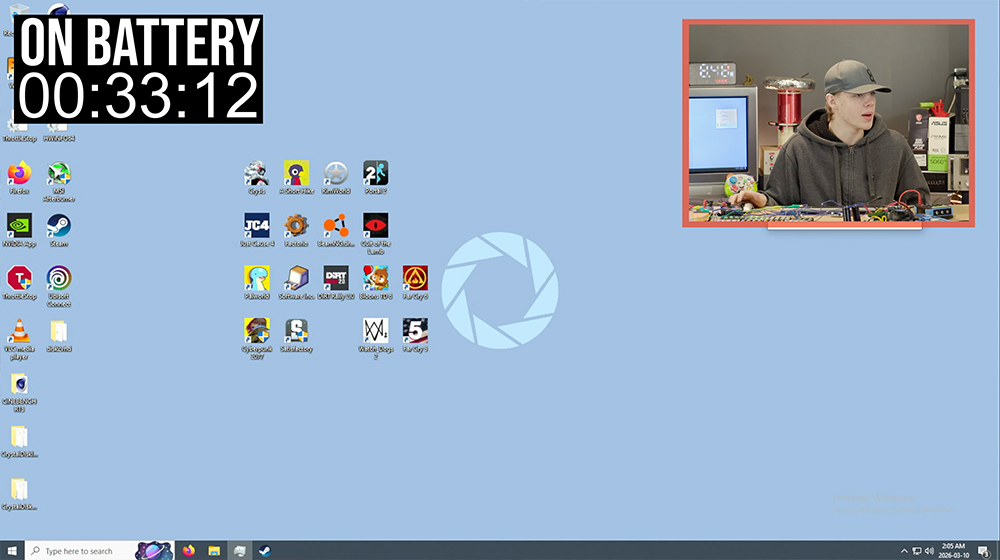Screen dimensions: 1000x560
Task: Click the Satisfactory game icon
Action: coord(296,330)
